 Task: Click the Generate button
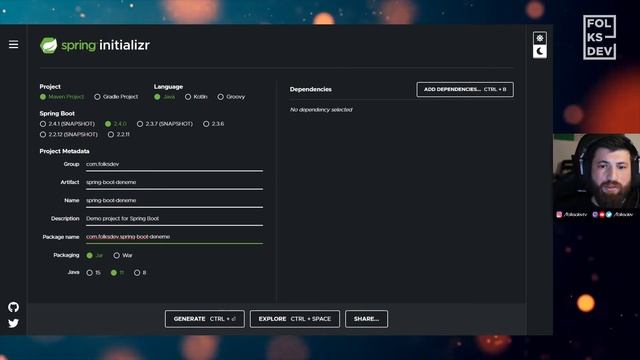(204, 319)
